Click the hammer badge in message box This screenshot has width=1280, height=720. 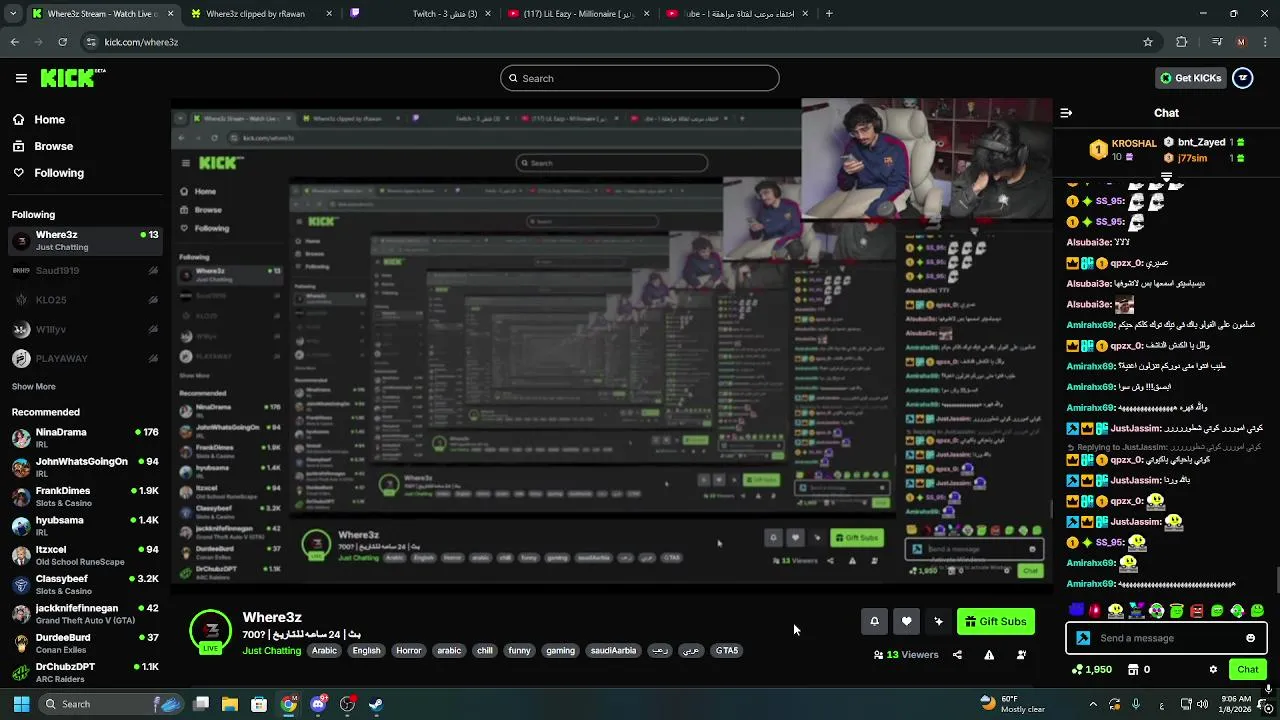tap(1083, 638)
